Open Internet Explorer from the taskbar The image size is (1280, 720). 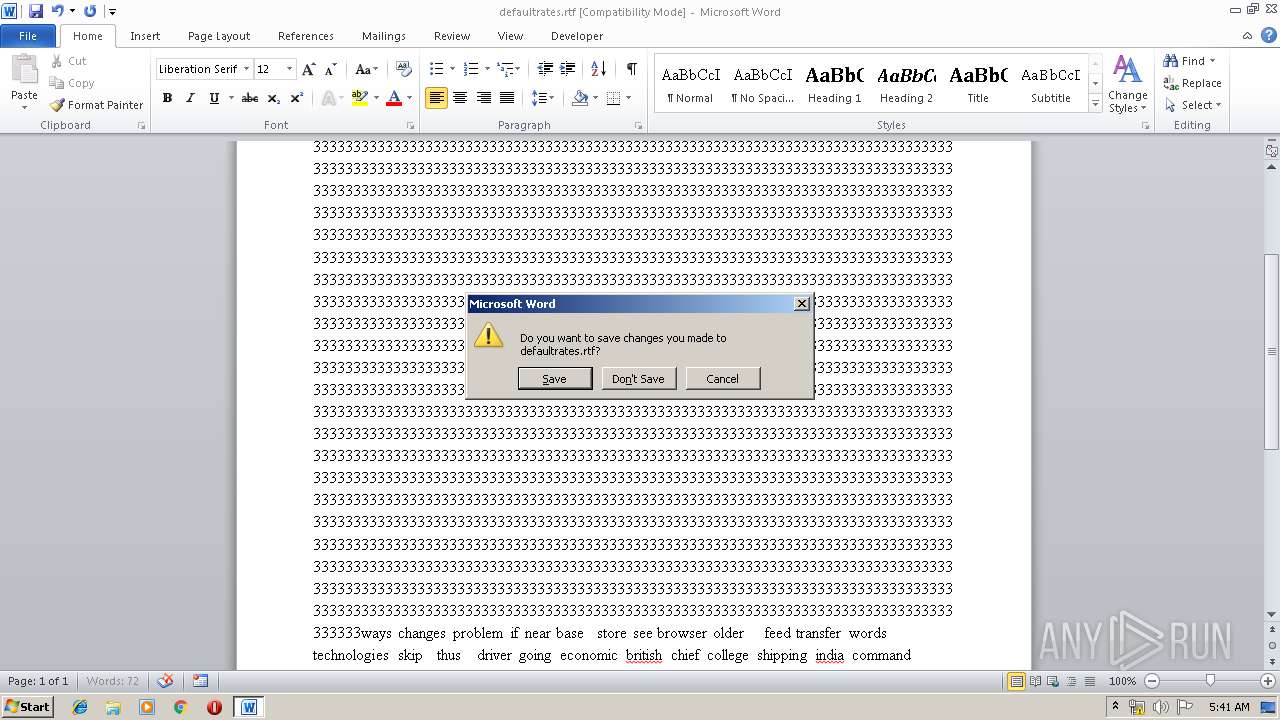(x=80, y=707)
